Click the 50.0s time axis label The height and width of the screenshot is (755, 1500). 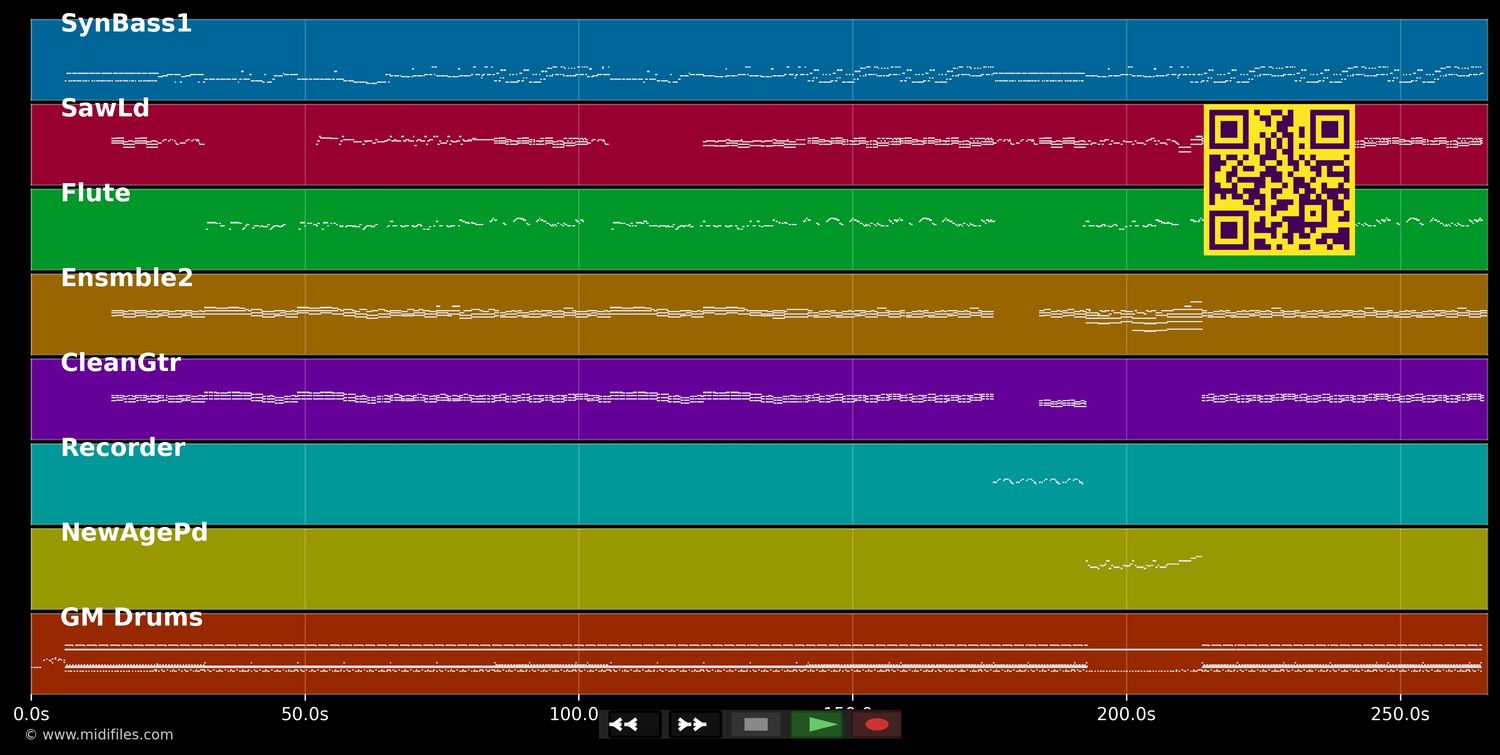(305, 714)
